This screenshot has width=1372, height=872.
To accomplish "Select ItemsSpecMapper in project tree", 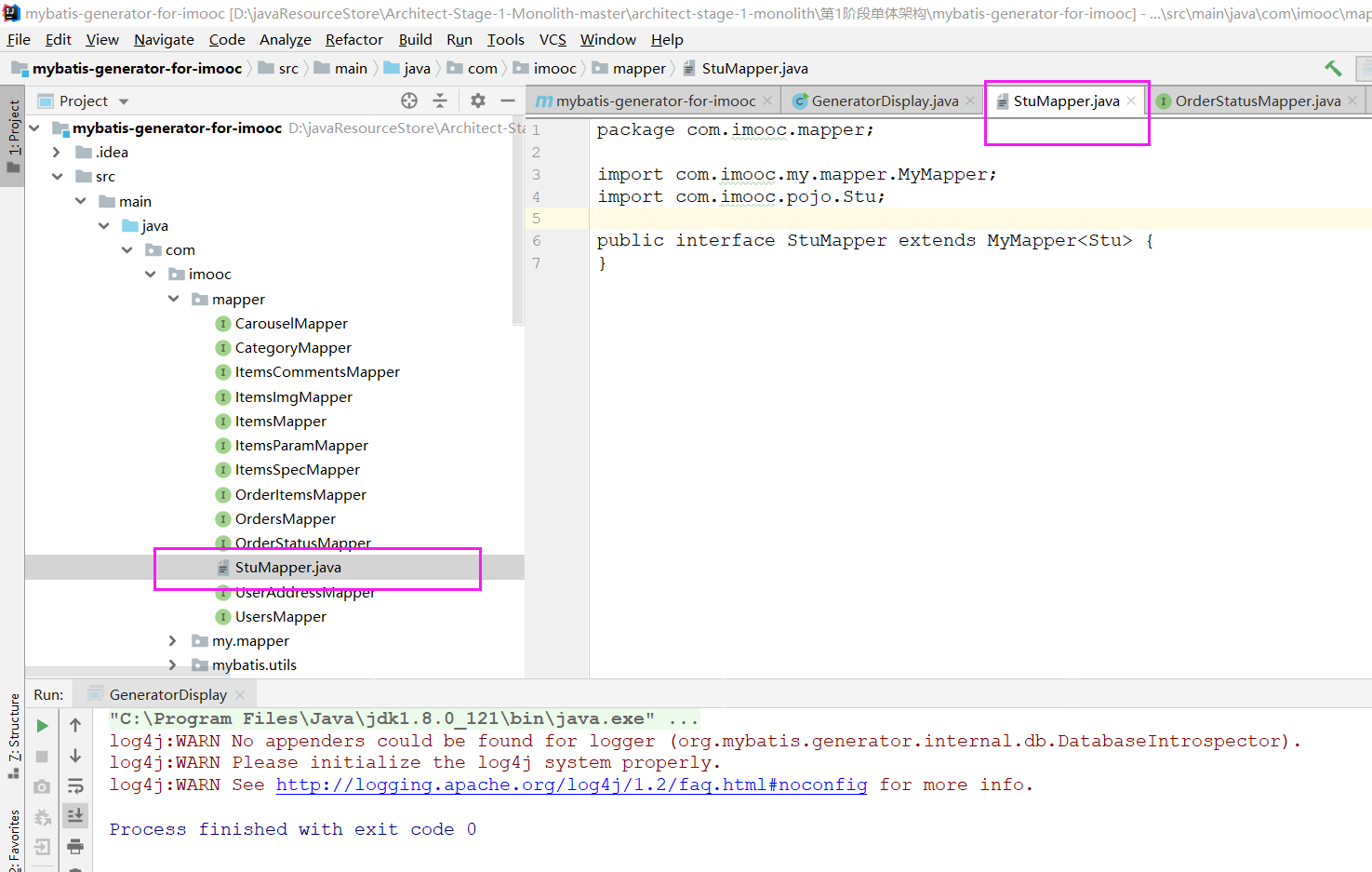I will (297, 469).
